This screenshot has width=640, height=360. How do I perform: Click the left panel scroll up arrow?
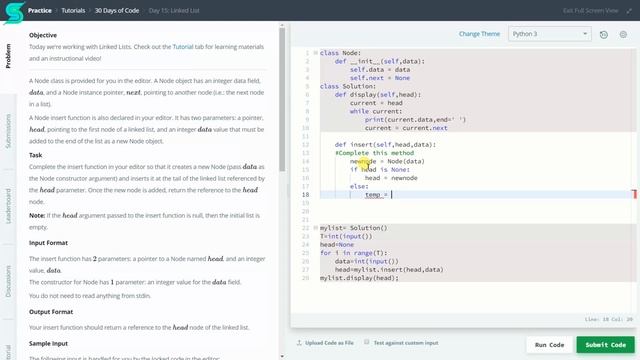coord(282,26)
